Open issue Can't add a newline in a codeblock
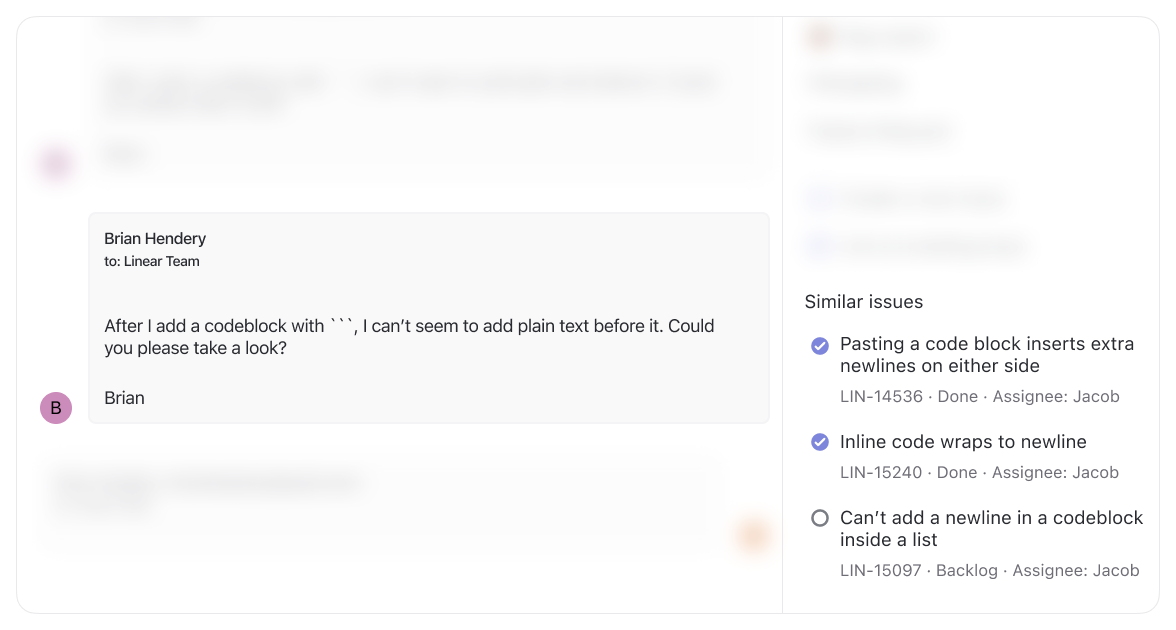The height and width of the screenshot is (630, 1176). [992, 529]
